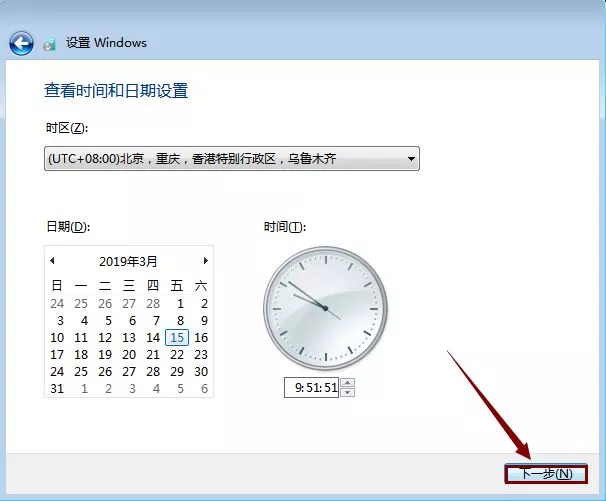Select March 16 in calendar
Image resolution: width=606 pixels, height=501 pixels.
(201, 337)
